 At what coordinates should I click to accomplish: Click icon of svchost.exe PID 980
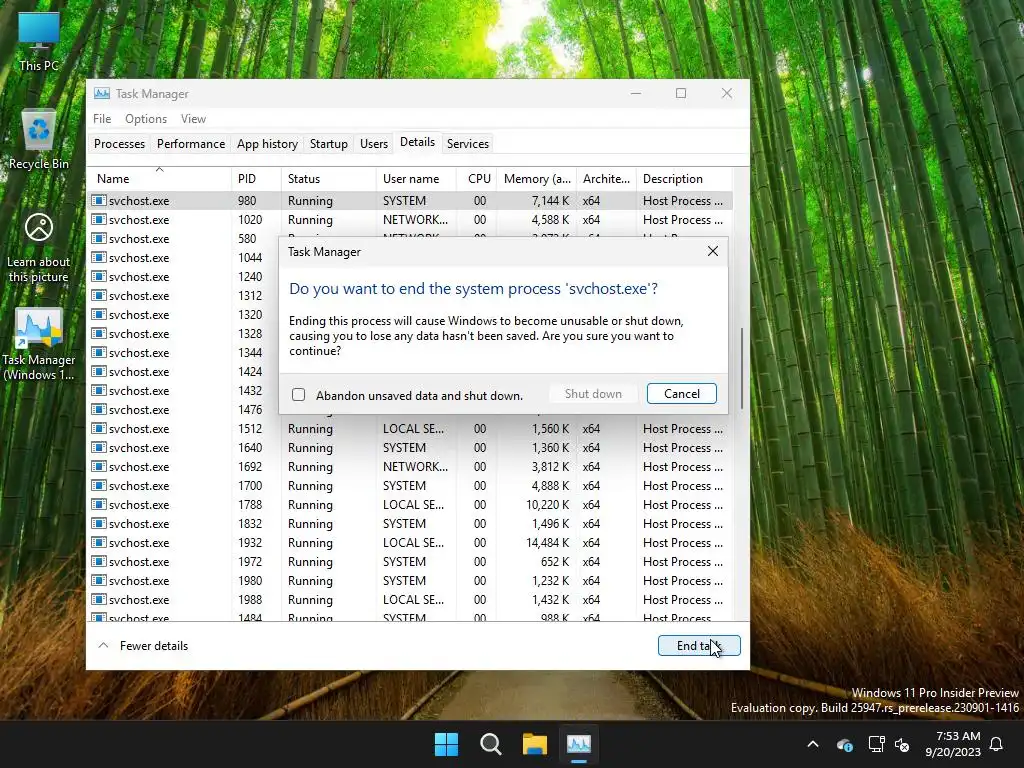click(99, 200)
